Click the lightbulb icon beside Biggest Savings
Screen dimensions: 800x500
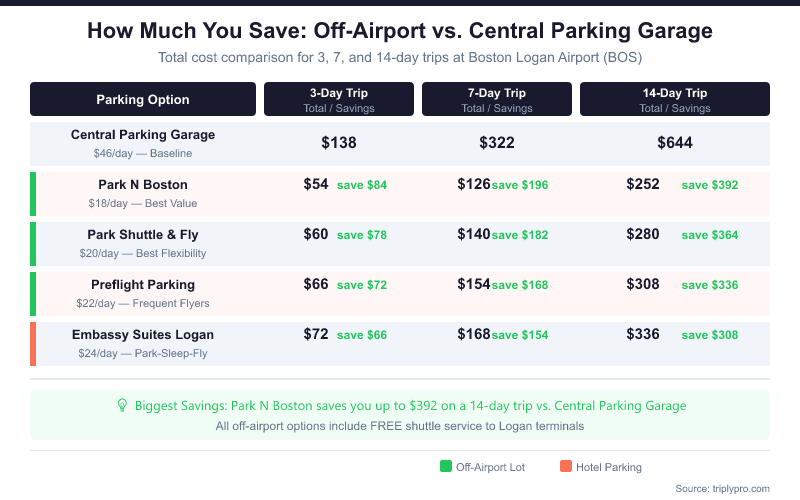[x=123, y=406]
